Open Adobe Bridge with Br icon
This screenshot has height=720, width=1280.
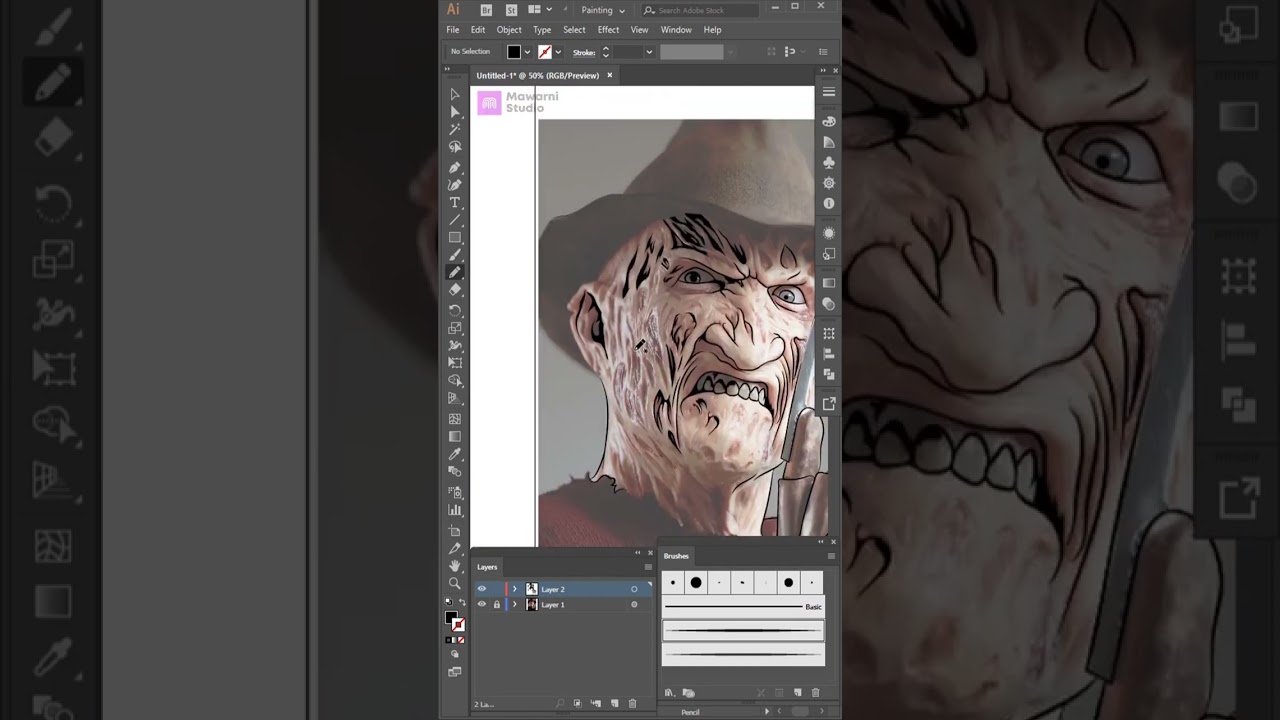click(x=487, y=10)
